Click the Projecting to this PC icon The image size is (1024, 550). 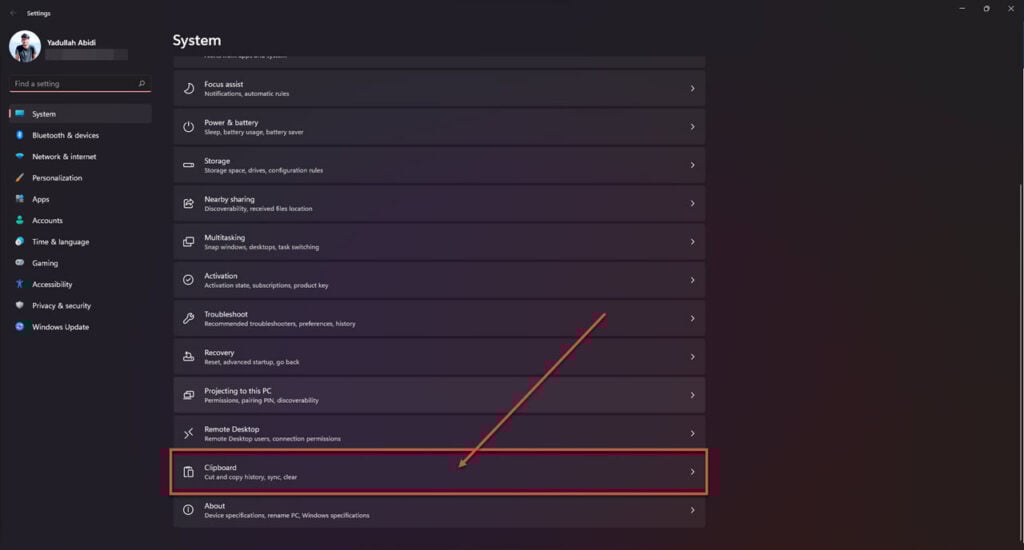coord(189,395)
